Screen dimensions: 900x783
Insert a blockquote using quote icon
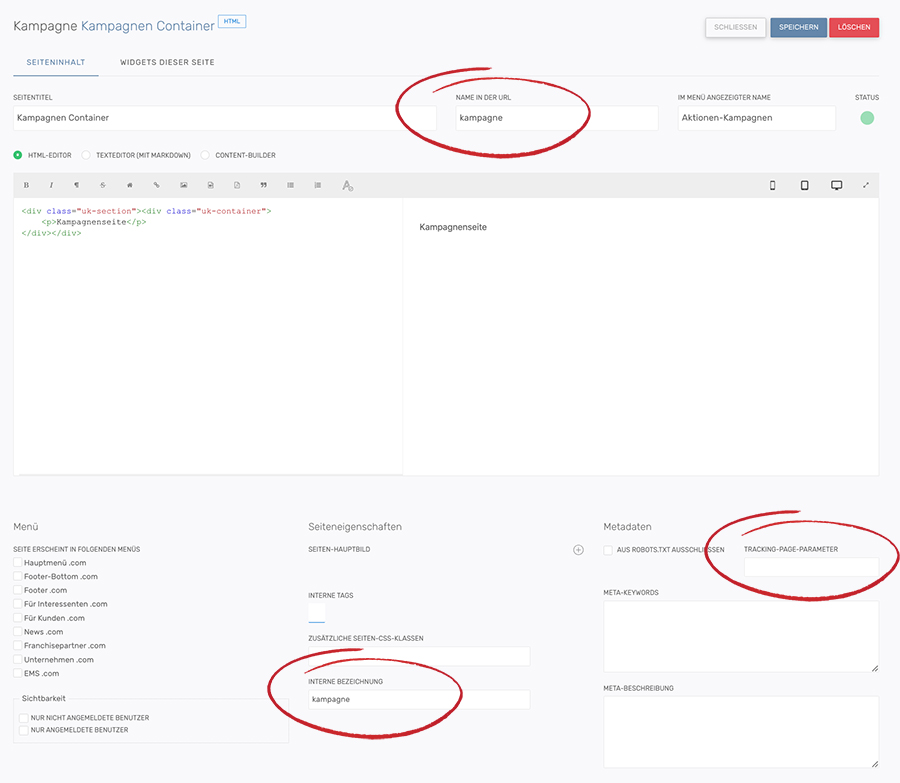coord(263,185)
